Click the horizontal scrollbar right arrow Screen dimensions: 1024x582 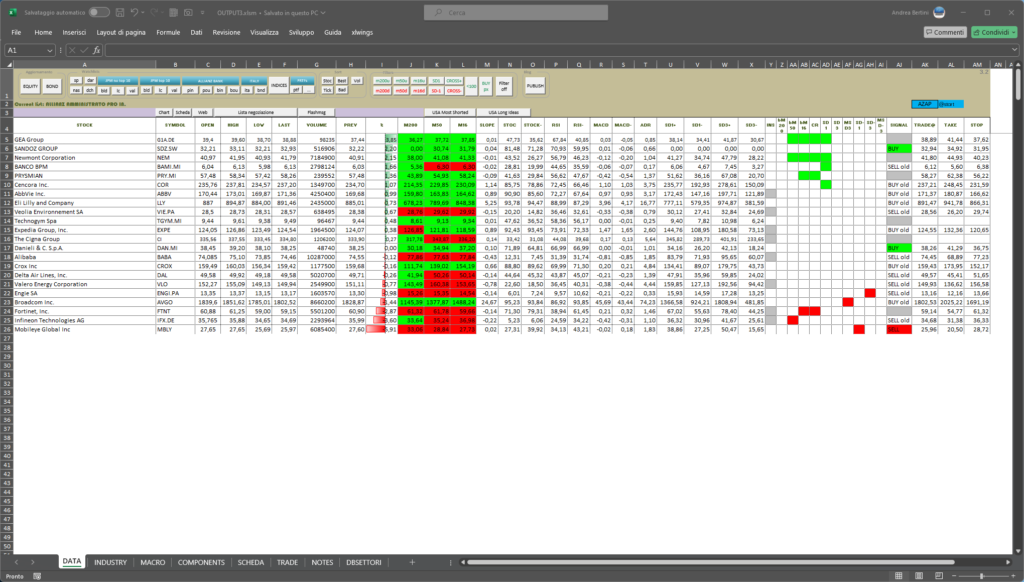coord(1008,562)
